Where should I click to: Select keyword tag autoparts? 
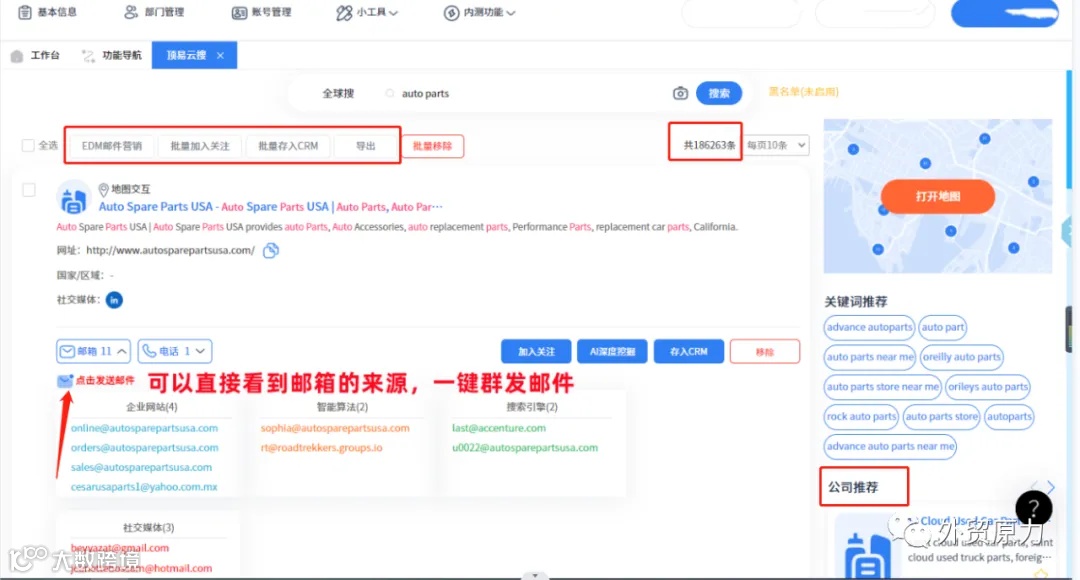point(1009,416)
